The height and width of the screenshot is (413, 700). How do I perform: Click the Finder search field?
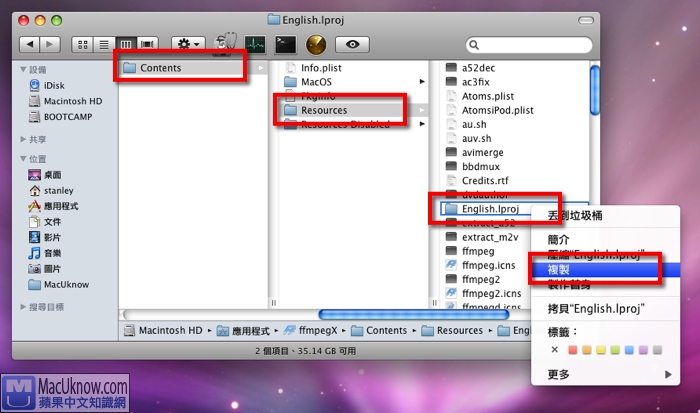[x=529, y=45]
